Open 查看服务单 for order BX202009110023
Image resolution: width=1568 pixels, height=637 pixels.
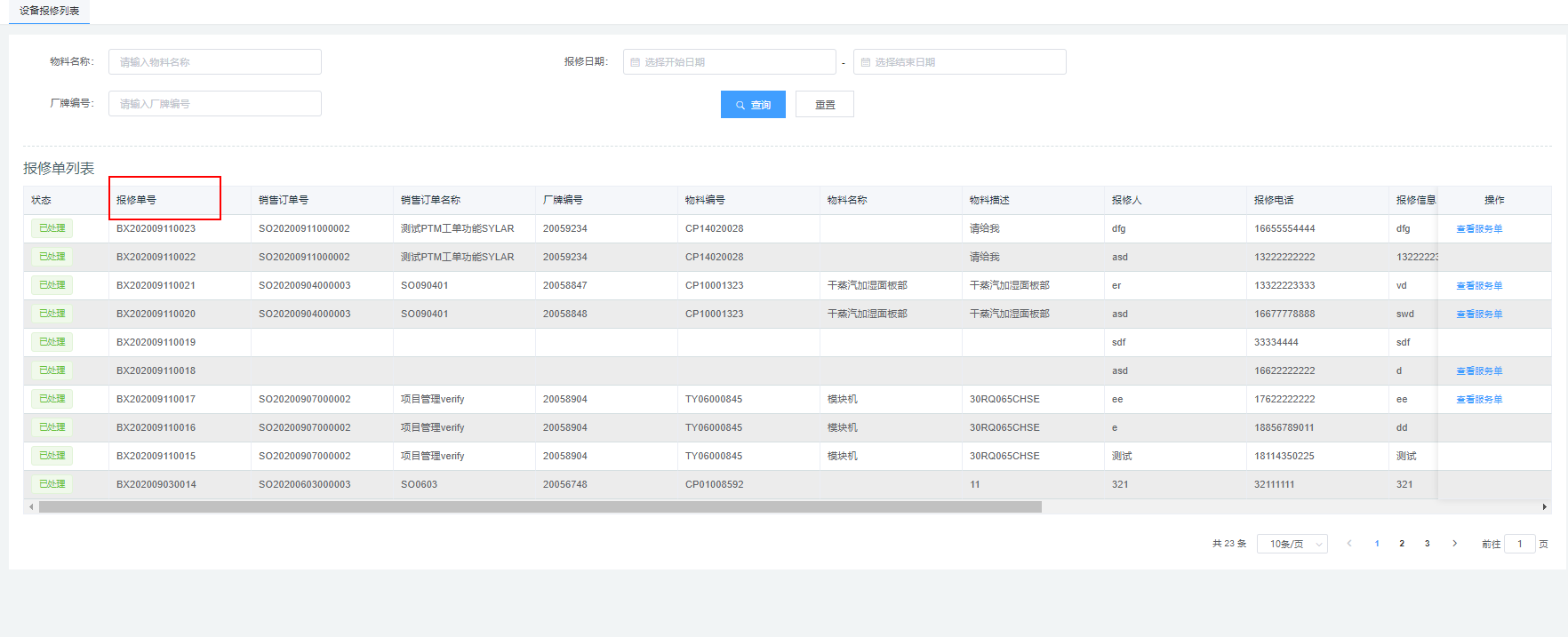[x=1479, y=229]
